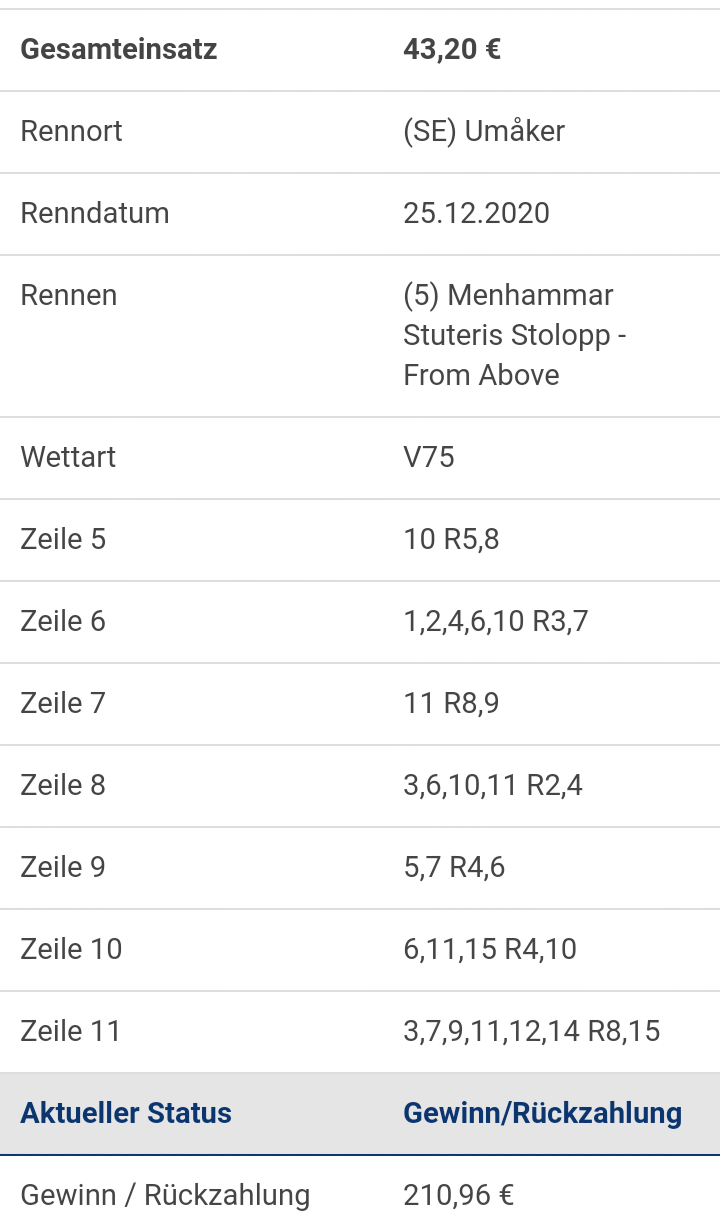Select Zeile 6 picks 1,2,4,6,10 R3,7
Viewport: 720px width, 1228px height.
(496, 621)
